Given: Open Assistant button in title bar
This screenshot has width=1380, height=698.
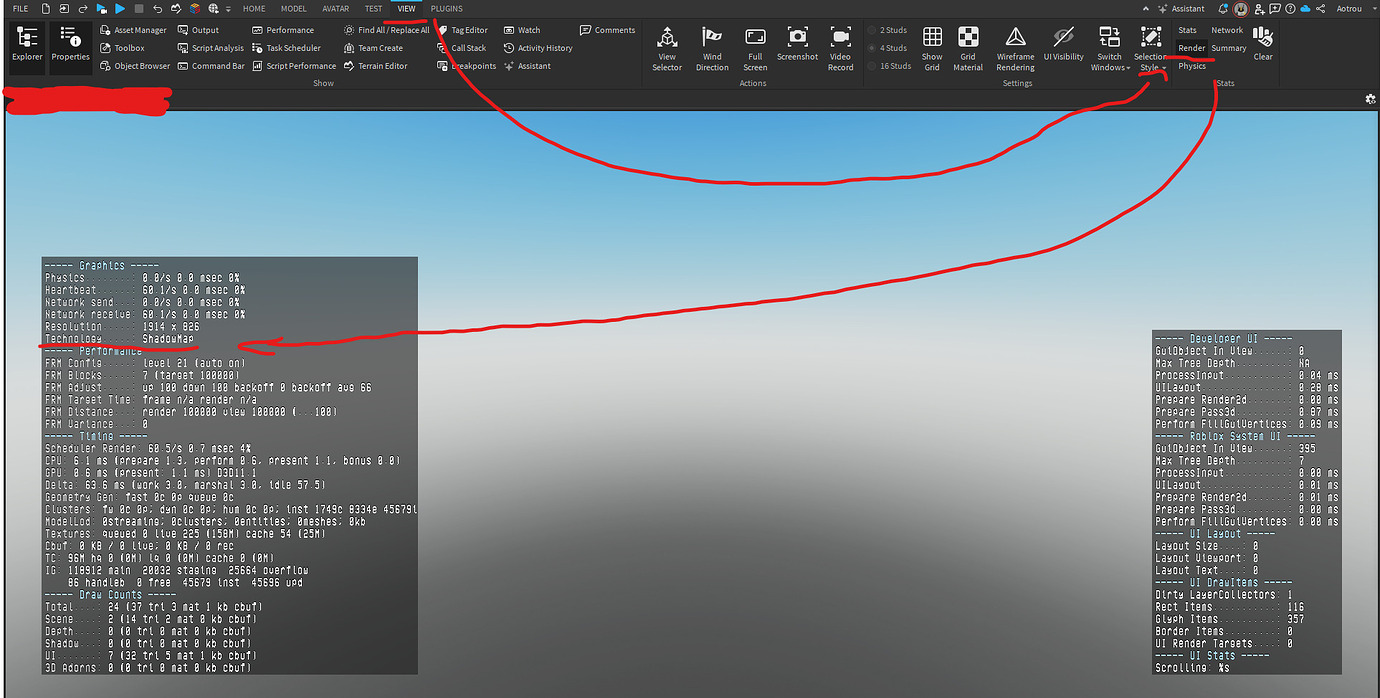Looking at the screenshot, I should tap(1181, 8).
